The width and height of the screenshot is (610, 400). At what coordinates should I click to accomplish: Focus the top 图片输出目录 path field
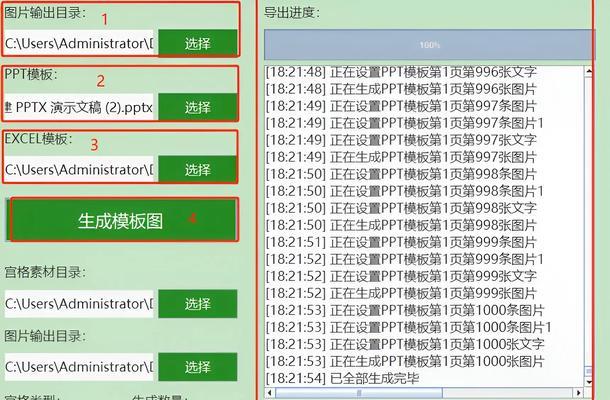click(79, 43)
